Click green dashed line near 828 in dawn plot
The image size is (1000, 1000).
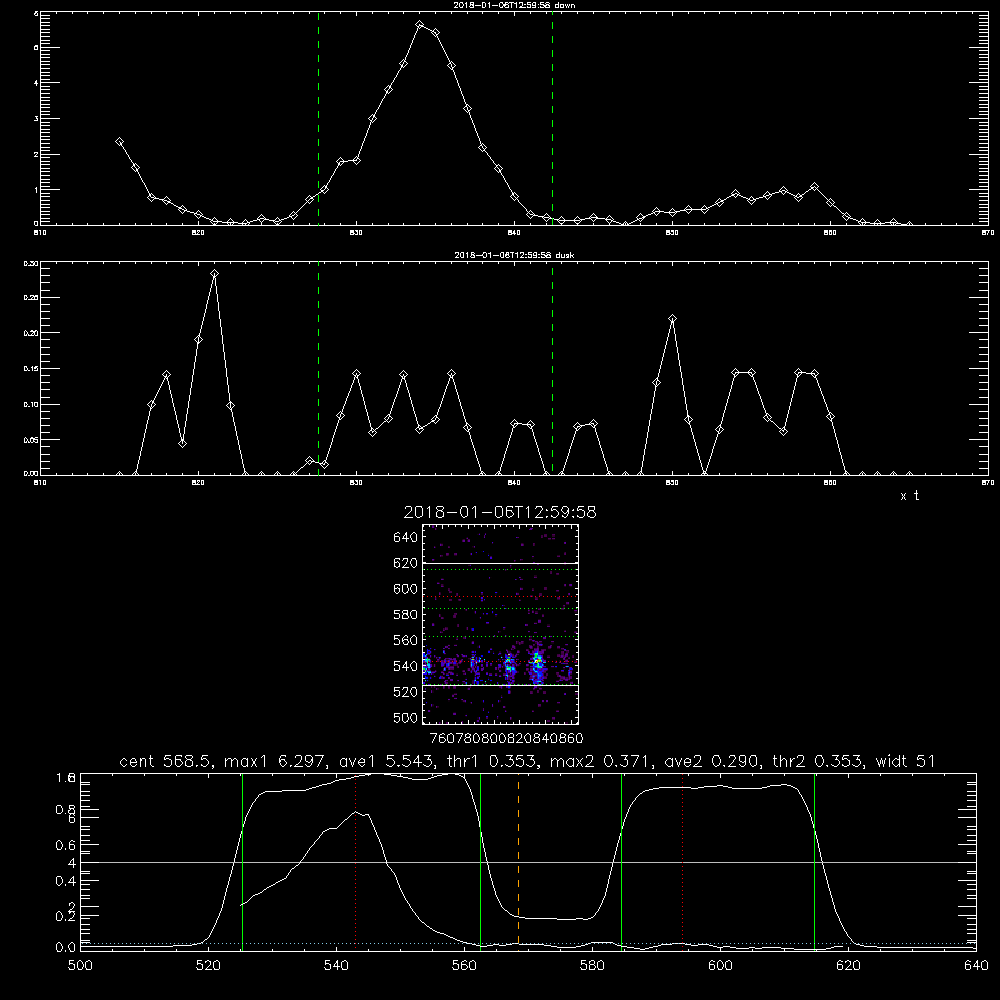point(319,118)
